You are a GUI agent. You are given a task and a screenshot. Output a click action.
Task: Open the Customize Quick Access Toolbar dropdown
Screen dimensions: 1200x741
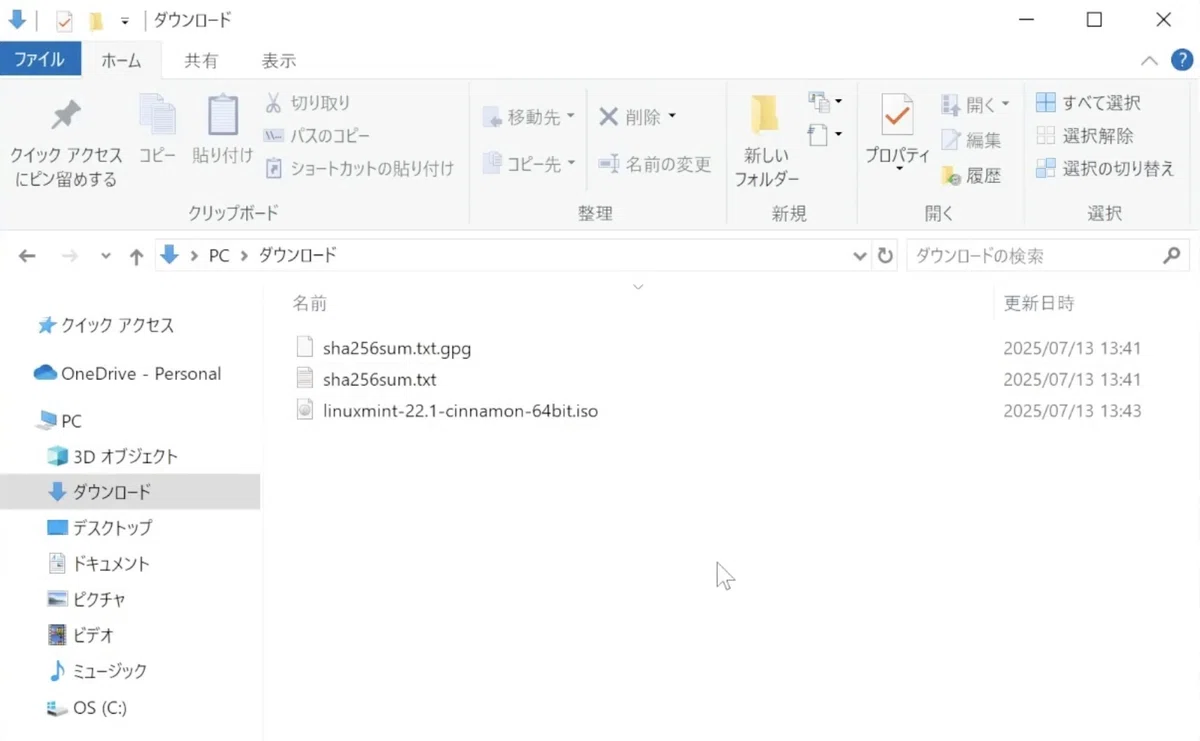coord(124,21)
